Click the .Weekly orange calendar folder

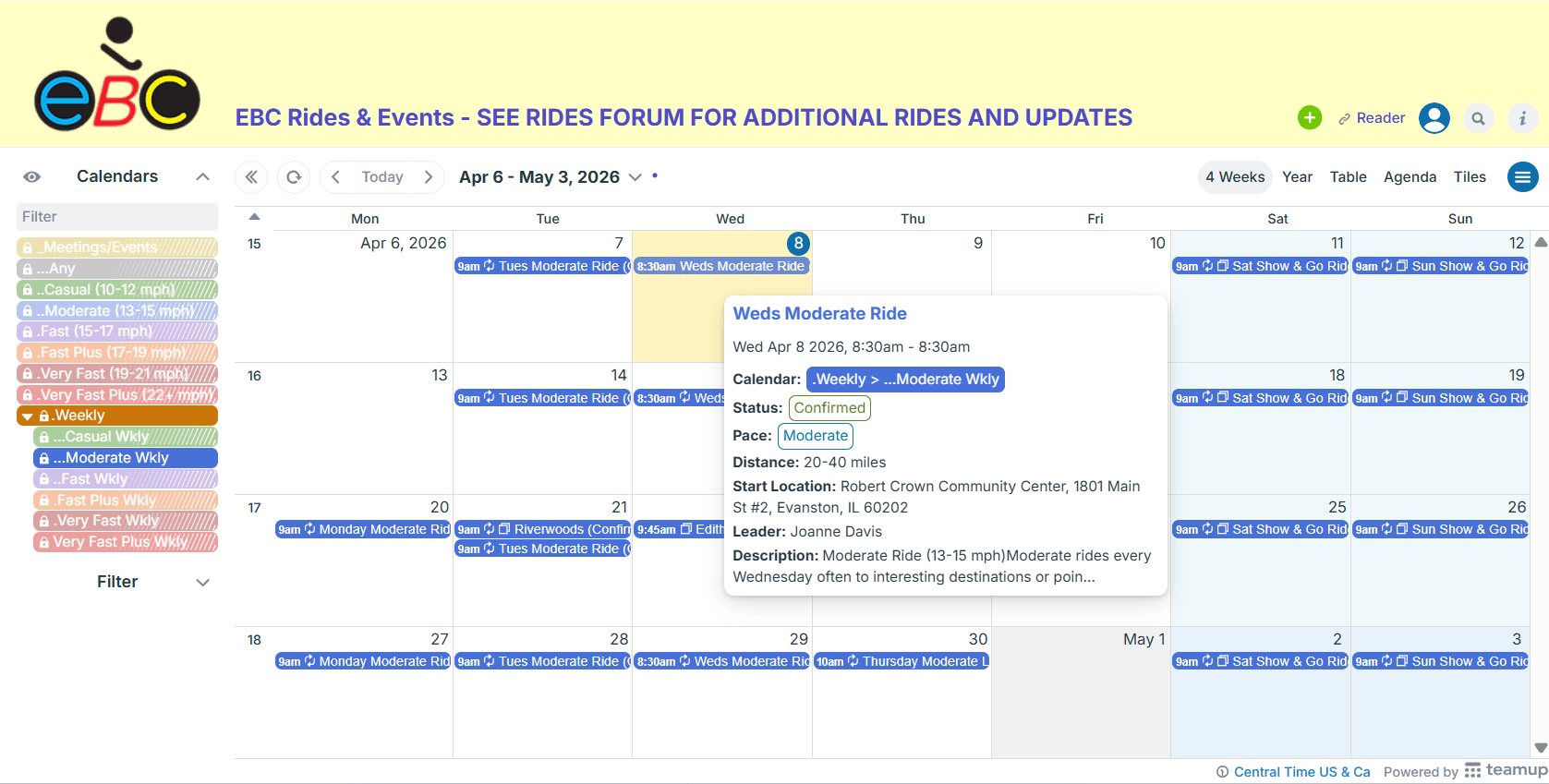(x=117, y=416)
